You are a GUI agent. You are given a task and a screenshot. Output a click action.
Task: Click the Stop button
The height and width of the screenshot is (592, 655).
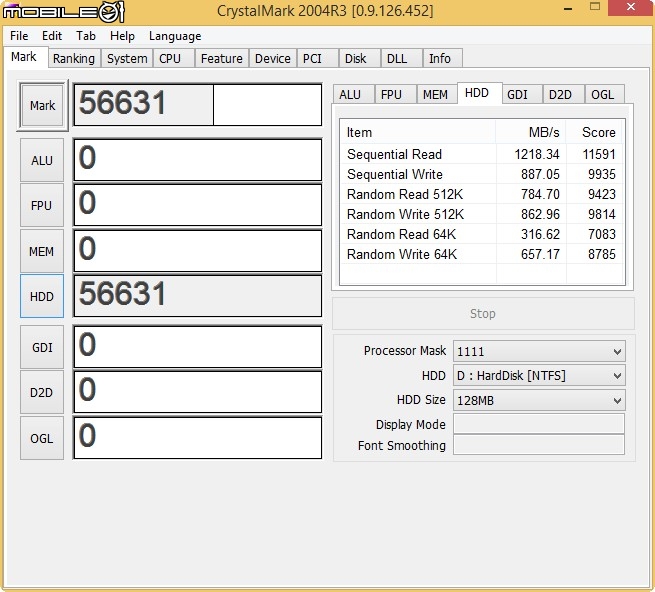[x=483, y=313]
